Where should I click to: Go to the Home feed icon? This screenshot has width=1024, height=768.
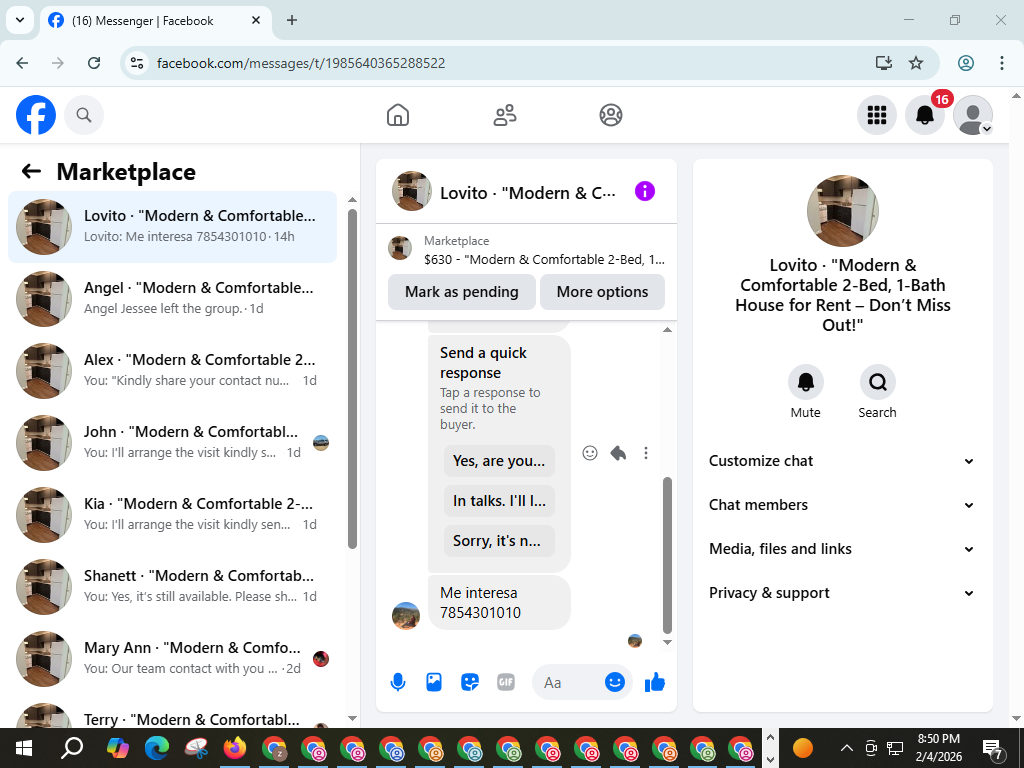[x=398, y=115]
